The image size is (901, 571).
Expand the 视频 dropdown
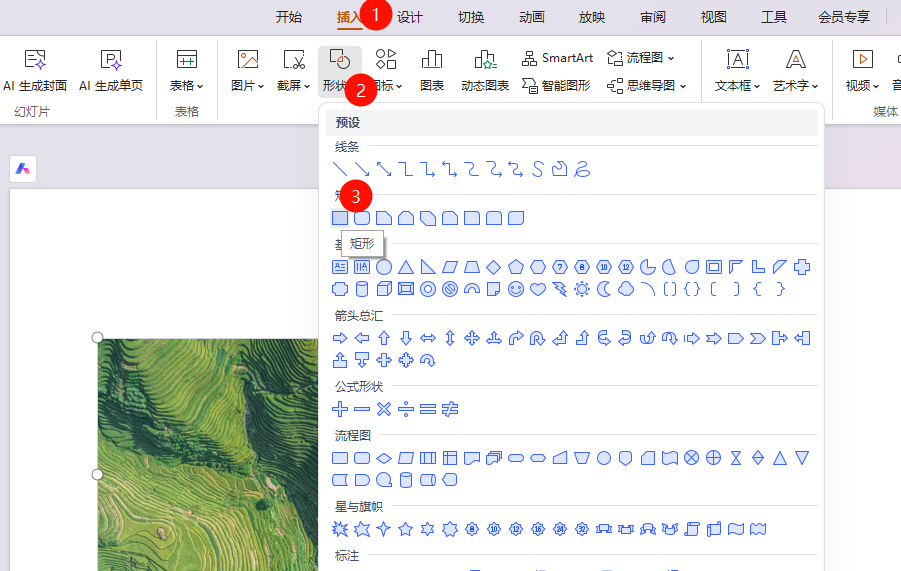tap(863, 71)
